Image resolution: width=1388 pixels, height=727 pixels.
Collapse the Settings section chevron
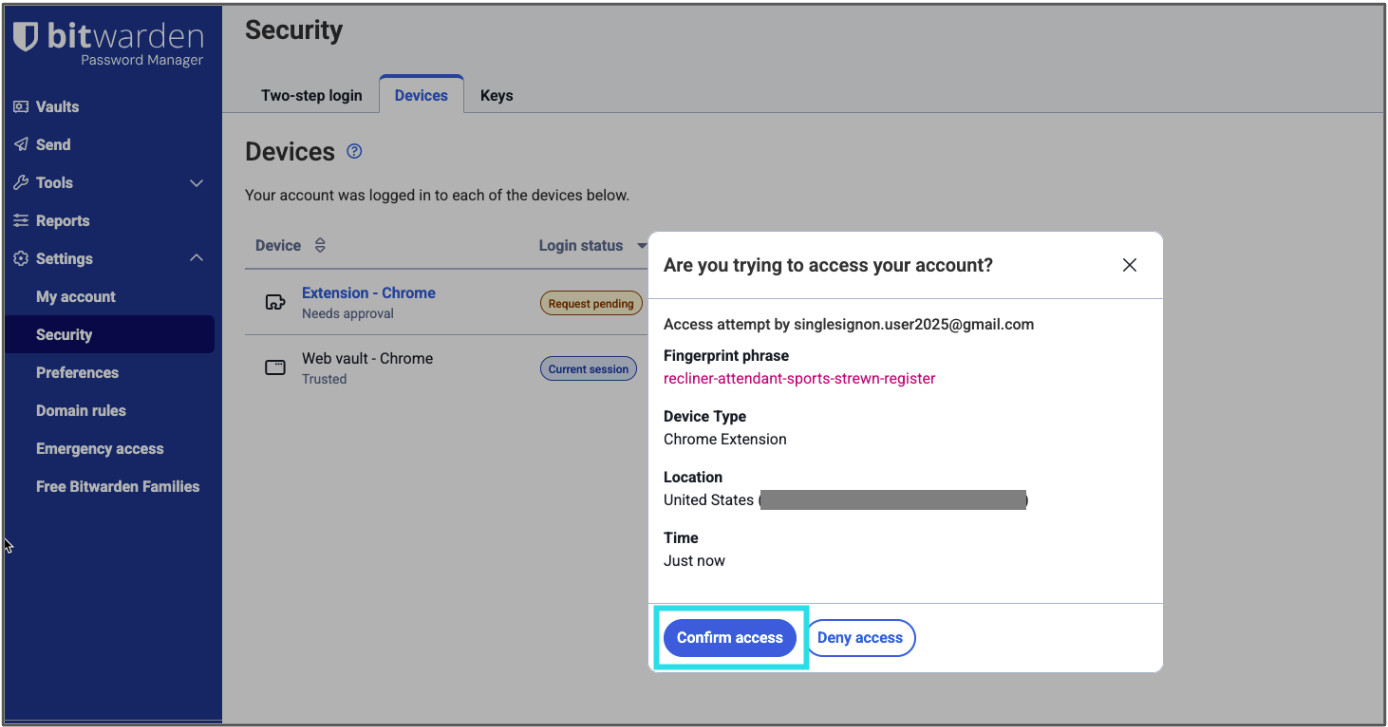click(196, 258)
